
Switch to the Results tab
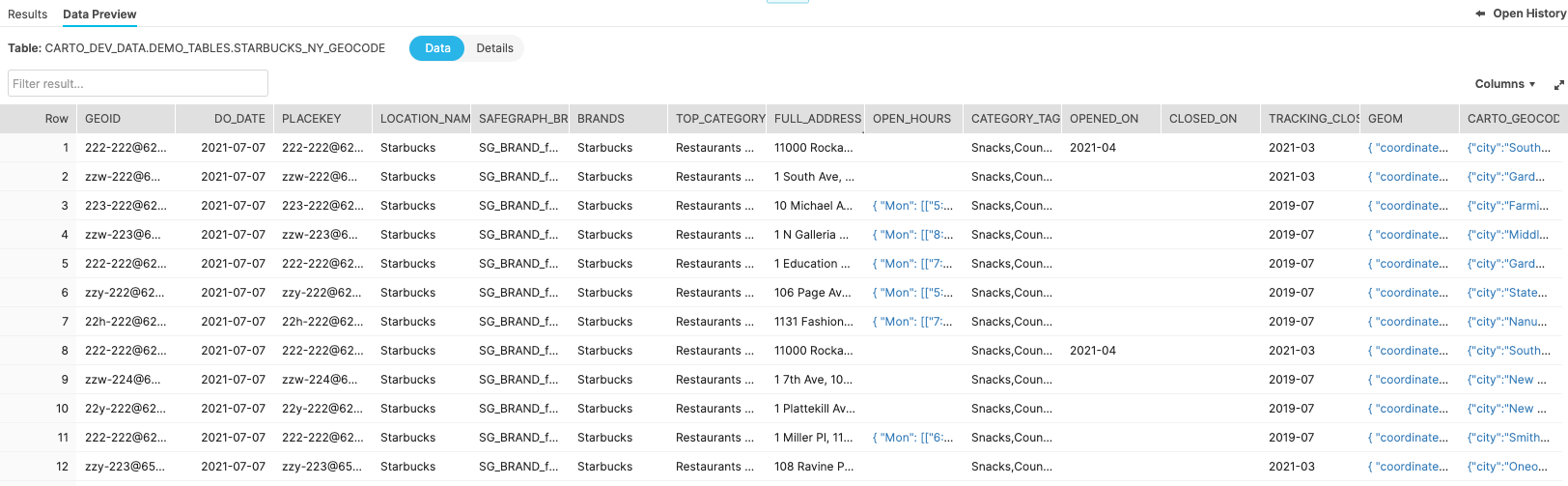click(27, 14)
